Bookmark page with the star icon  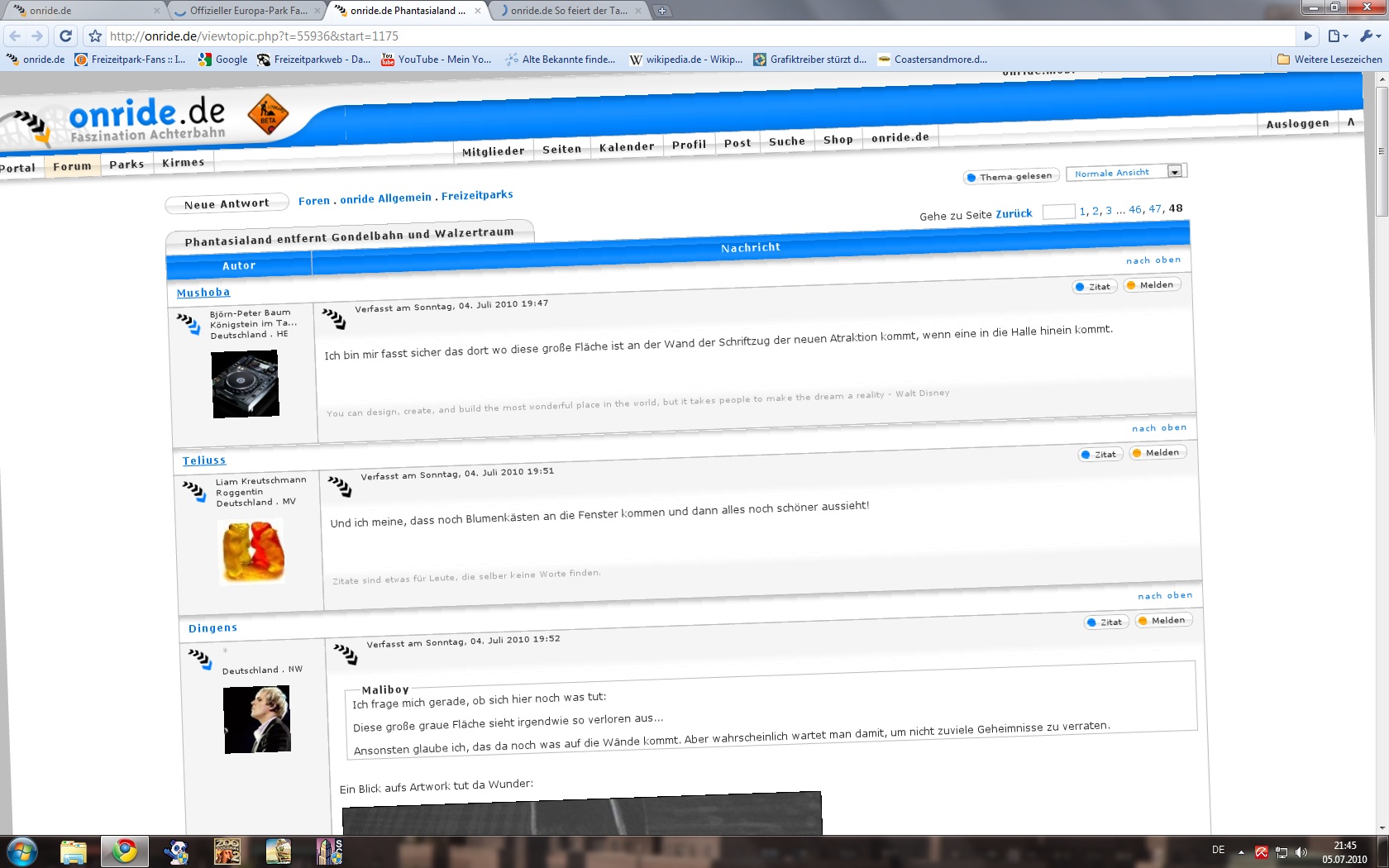pyautogui.click(x=95, y=36)
